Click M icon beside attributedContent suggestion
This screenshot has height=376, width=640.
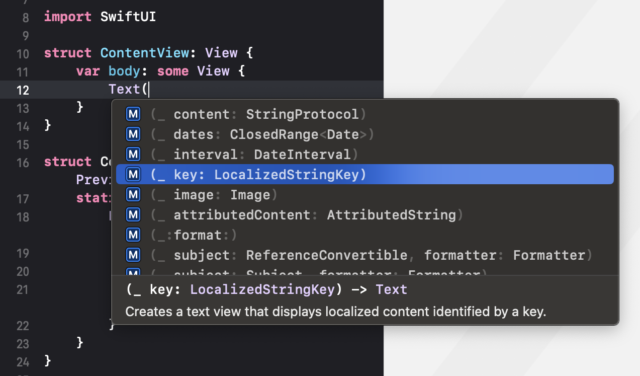coord(133,215)
